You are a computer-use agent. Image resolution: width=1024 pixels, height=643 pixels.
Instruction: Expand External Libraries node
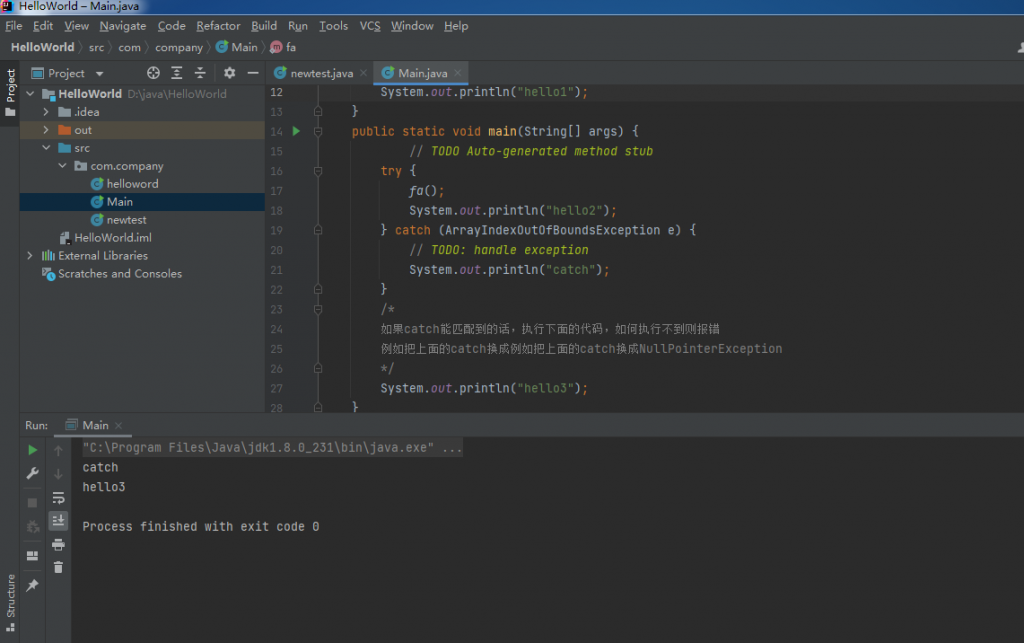coord(29,256)
